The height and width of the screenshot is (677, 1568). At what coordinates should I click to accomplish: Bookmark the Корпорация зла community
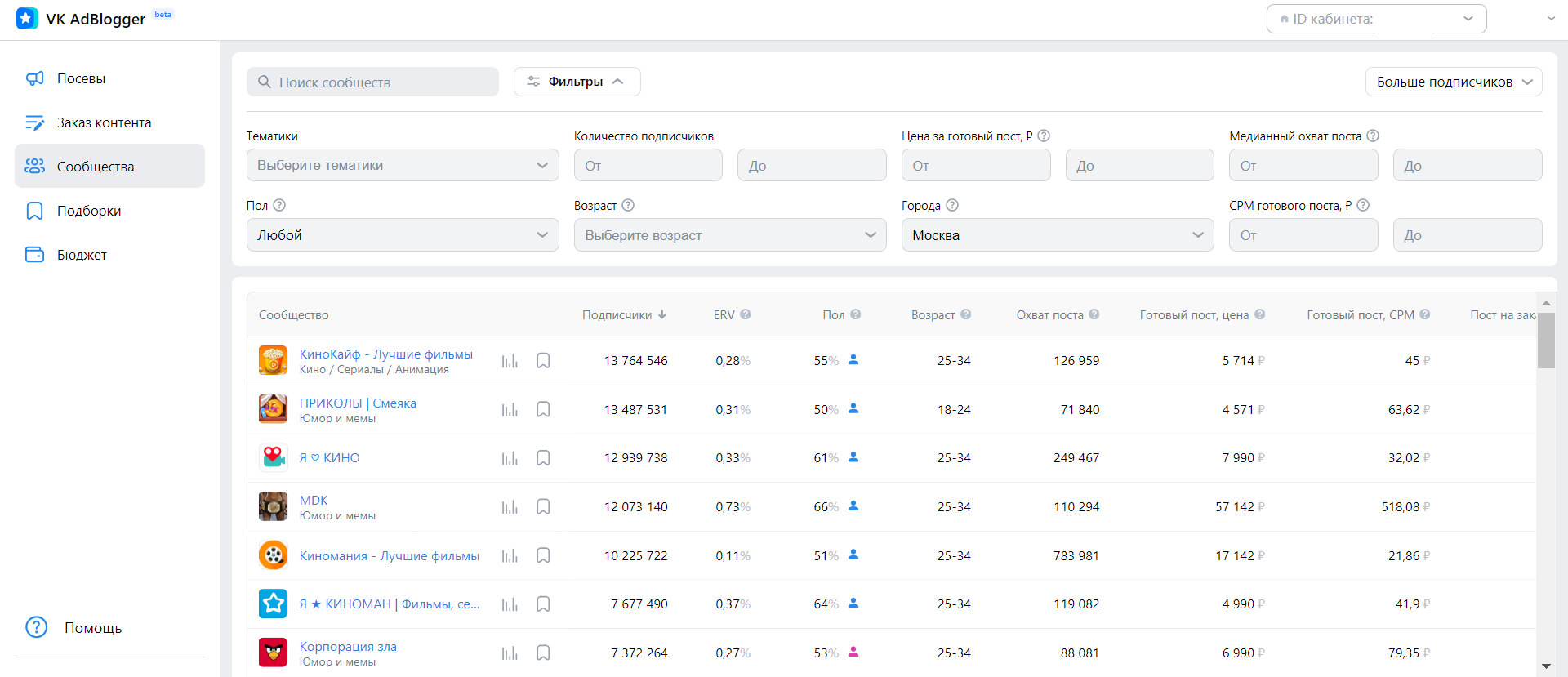pyautogui.click(x=543, y=653)
